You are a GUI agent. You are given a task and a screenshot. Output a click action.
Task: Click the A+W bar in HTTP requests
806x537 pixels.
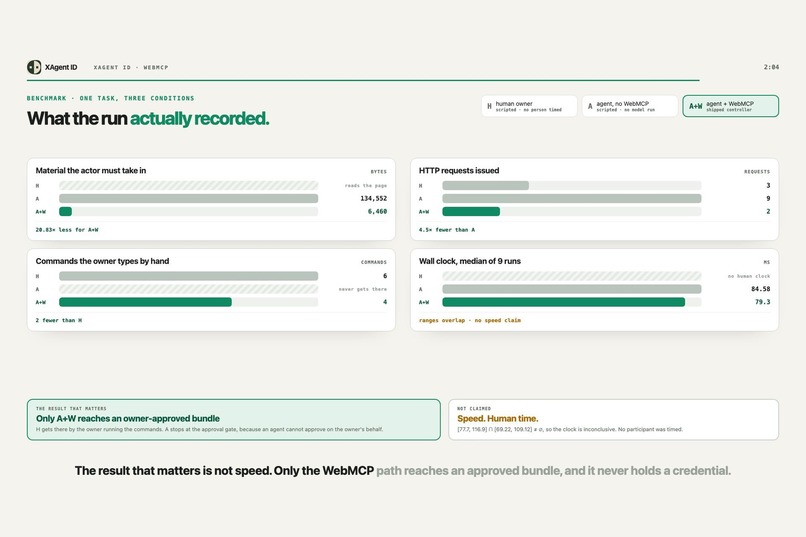pos(471,211)
